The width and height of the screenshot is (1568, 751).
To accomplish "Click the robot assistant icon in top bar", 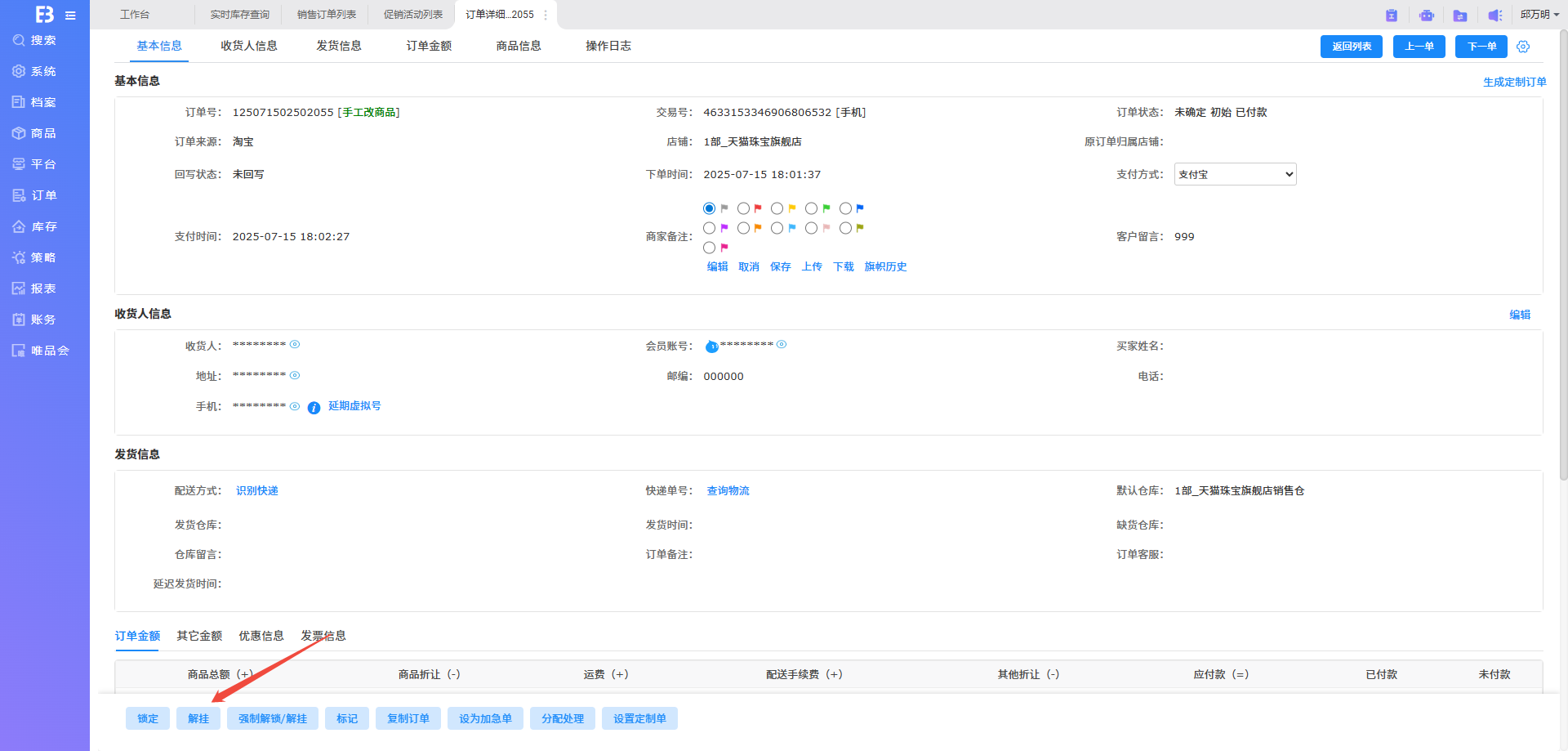I will [x=1426, y=16].
